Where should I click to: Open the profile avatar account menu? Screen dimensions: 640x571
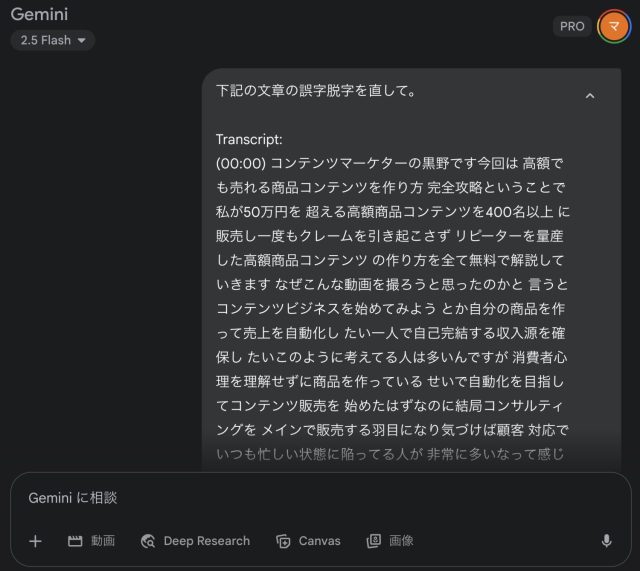click(x=613, y=27)
